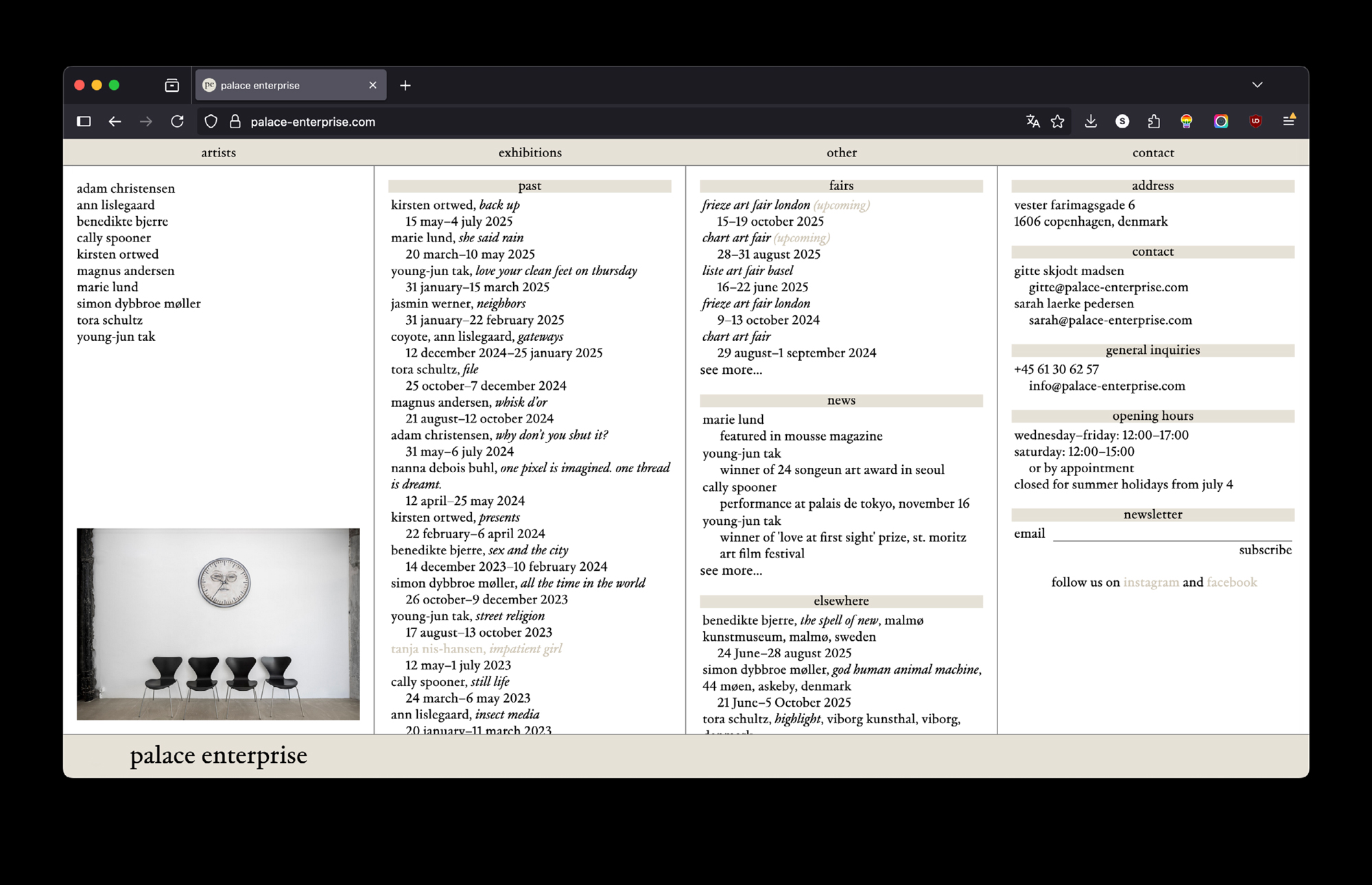Viewport: 1372px width, 885px height.
Task: Open the translate page icon
Action: [x=1032, y=121]
